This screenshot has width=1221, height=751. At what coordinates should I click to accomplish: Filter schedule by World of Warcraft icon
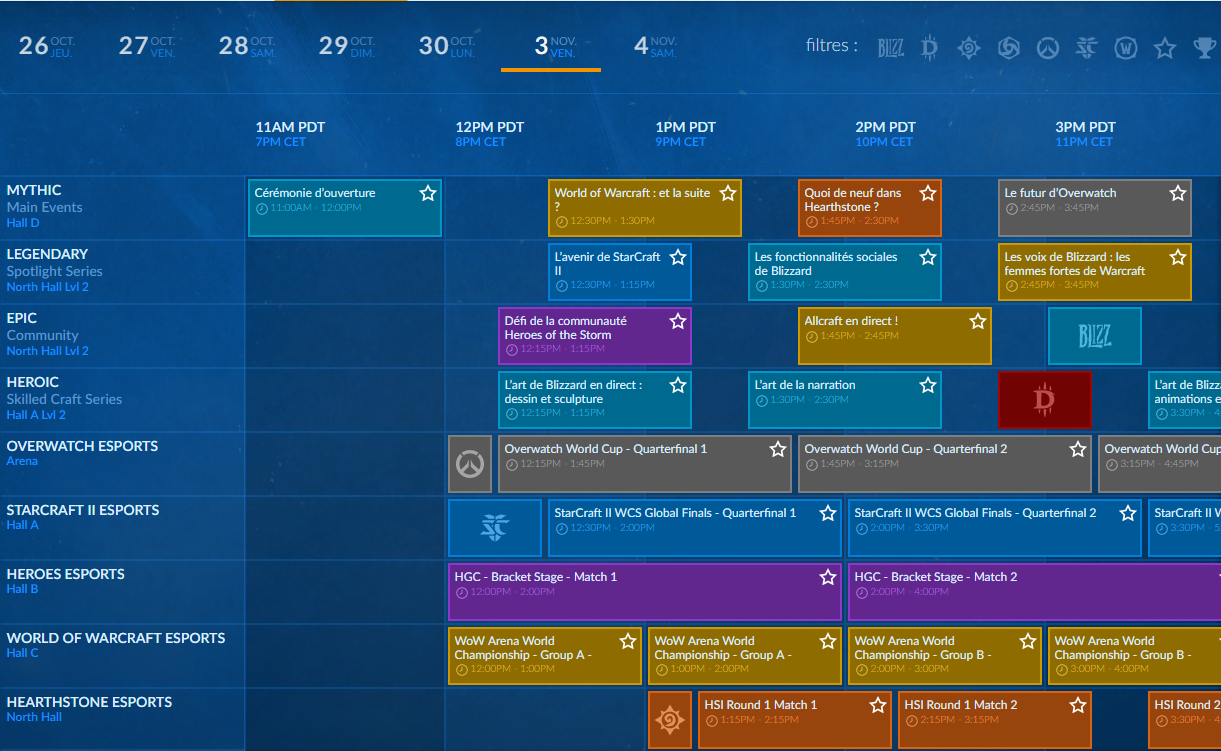click(1126, 47)
